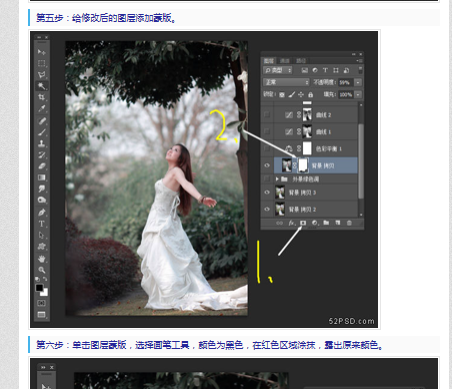Create new fill or adjustment layer
The image size is (452, 389).
[315, 223]
